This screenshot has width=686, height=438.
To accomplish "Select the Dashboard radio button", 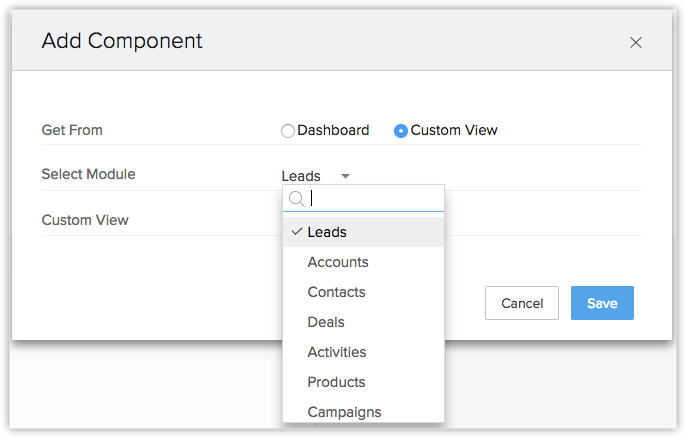I will pyautogui.click(x=288, y=131).
